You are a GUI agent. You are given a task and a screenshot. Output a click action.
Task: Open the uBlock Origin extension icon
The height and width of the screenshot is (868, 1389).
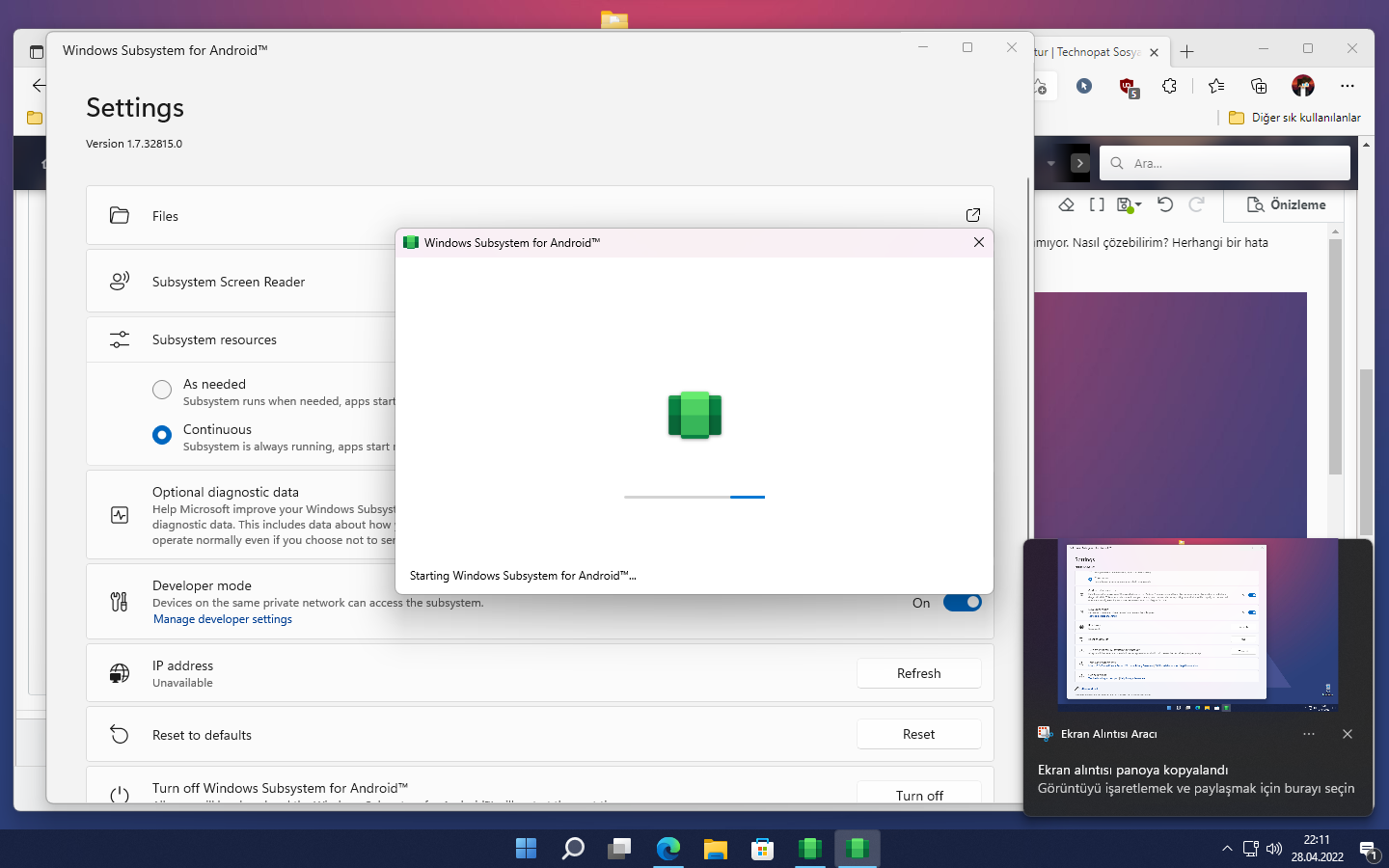pos(1128,87)
